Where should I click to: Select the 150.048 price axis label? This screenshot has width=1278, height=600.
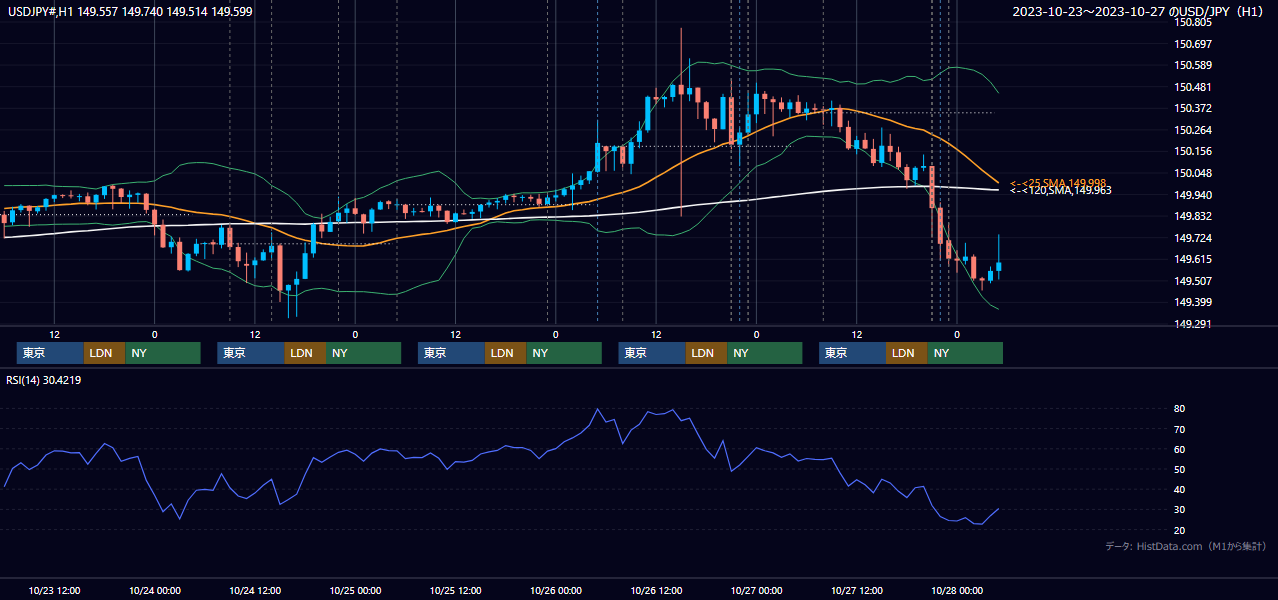[1192, 173]
